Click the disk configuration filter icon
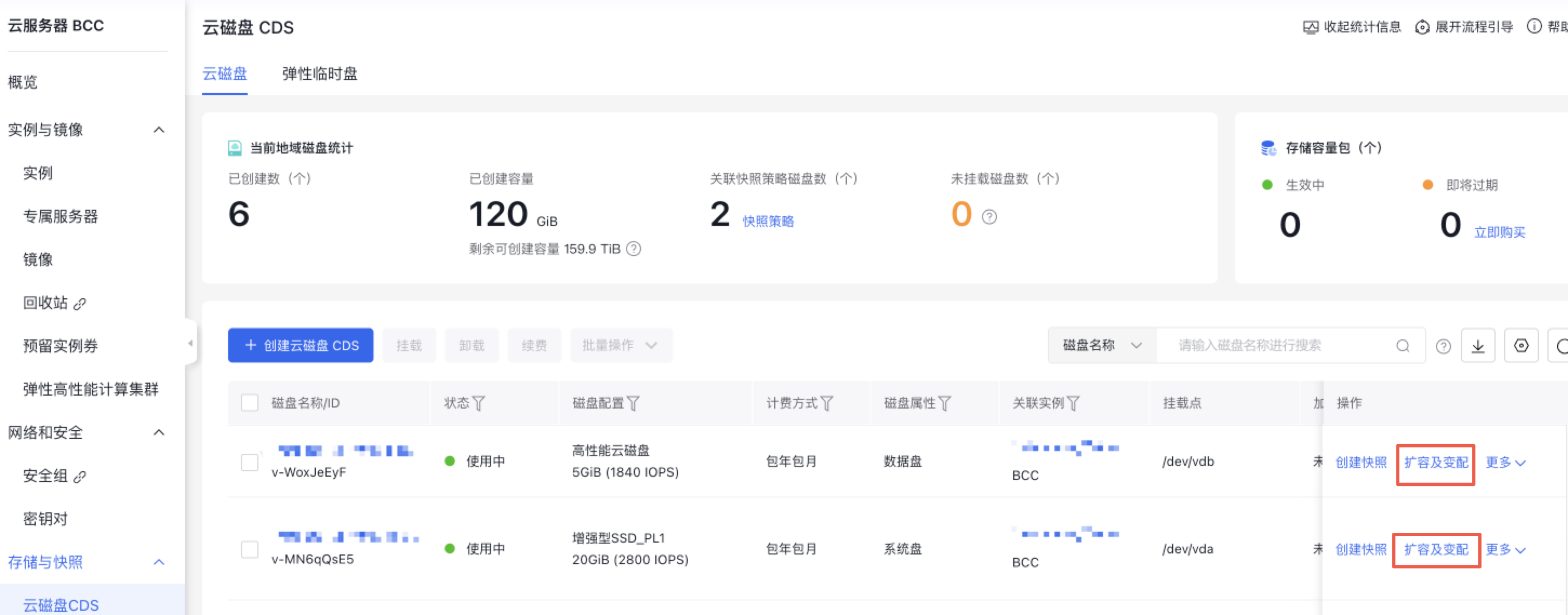 [x=633, y=403]
